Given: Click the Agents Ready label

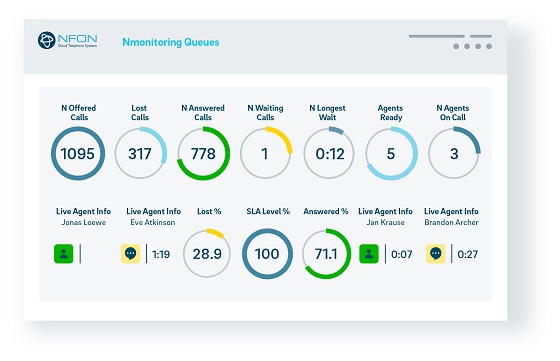Looking at the screenshot, I should 391,112.
